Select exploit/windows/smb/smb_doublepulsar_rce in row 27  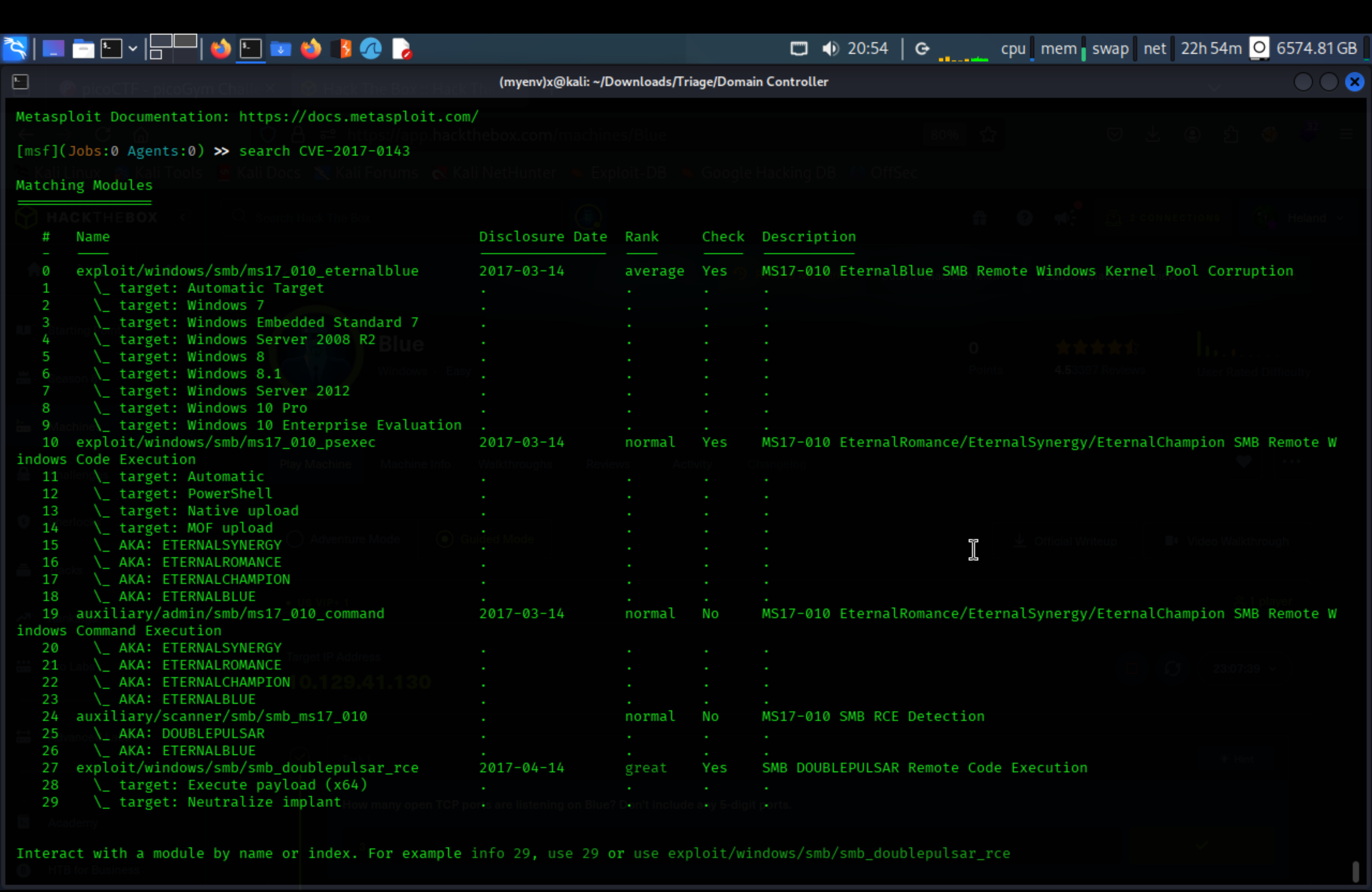click(247, 768)
